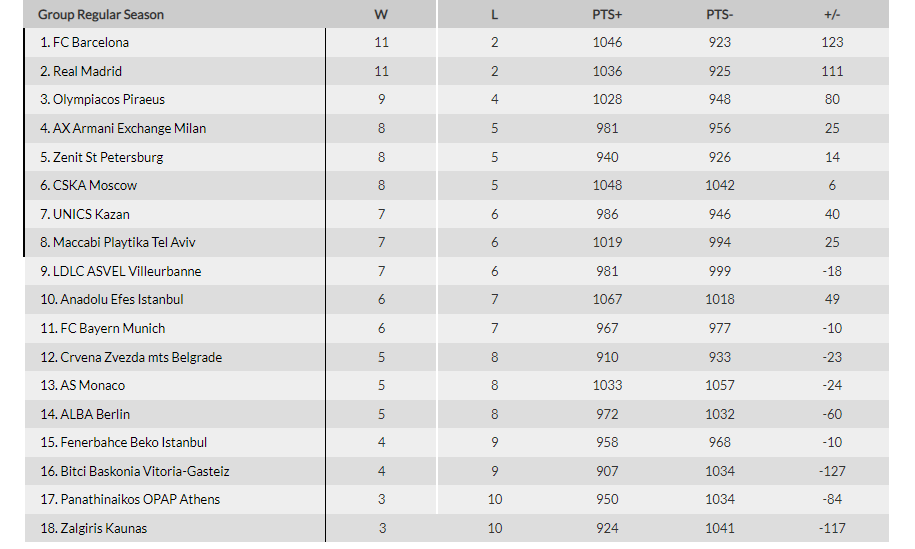Select Real Madrid in the standings
The image size is (915, 549).
point(88,71)
